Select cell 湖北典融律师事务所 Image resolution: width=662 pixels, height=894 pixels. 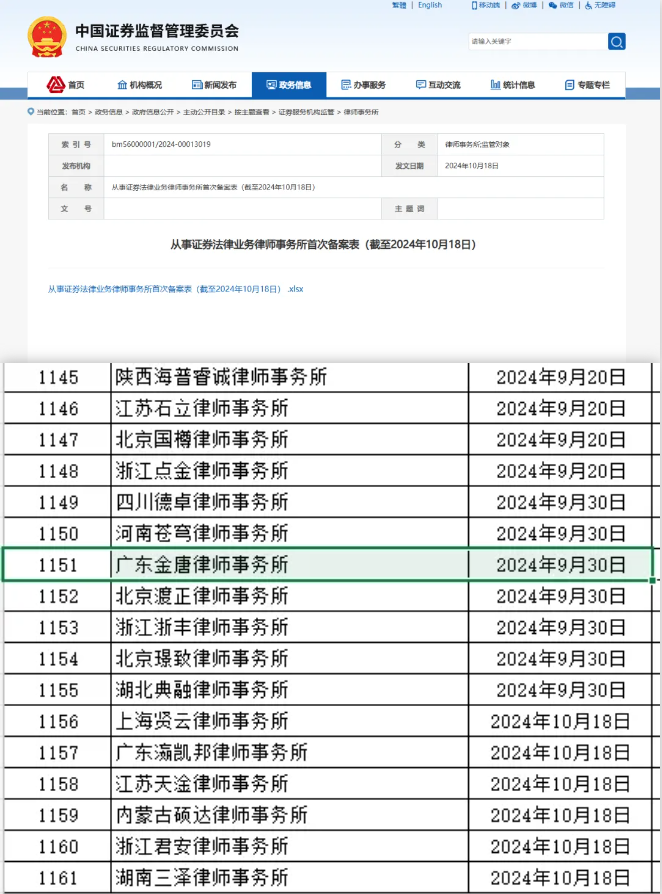pyautogui.click(x=290, y=690)
